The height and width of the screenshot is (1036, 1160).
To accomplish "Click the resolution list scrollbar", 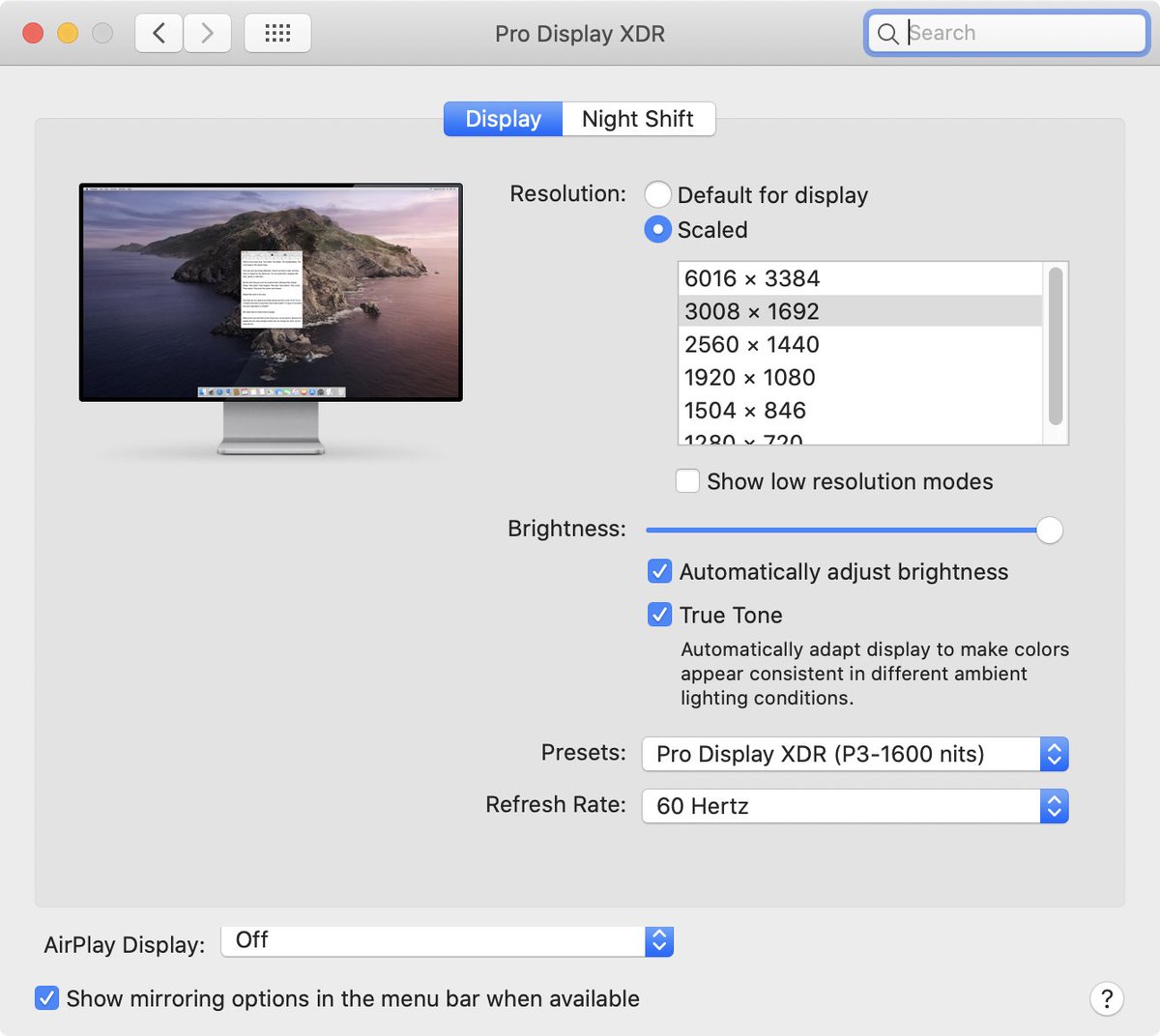I will pos(1056,346).
